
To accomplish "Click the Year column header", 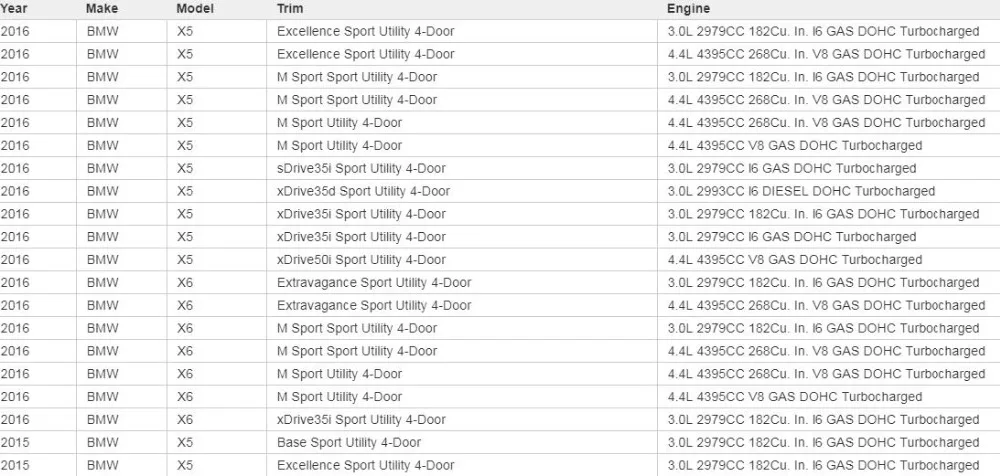I will (13, 9).
